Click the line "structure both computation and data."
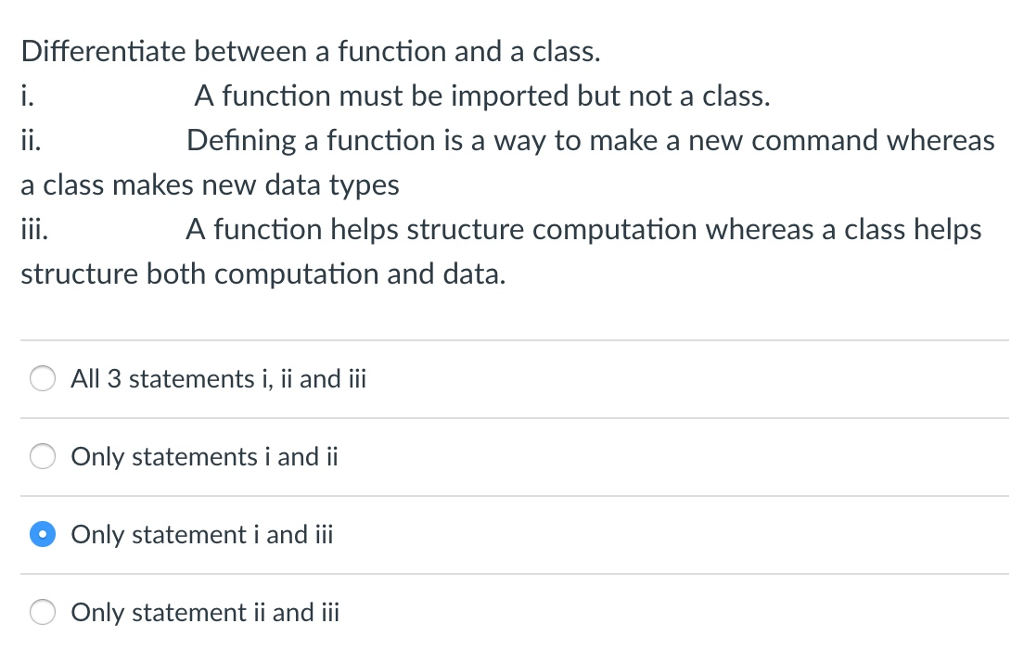Screen dimensions: 1024x649 (263, 274)
